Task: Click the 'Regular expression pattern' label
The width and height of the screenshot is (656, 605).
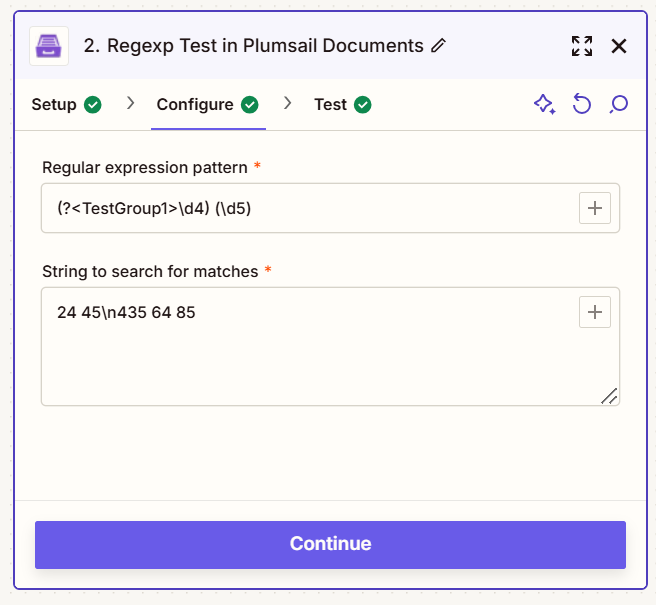Action: (x=145, y=167)
